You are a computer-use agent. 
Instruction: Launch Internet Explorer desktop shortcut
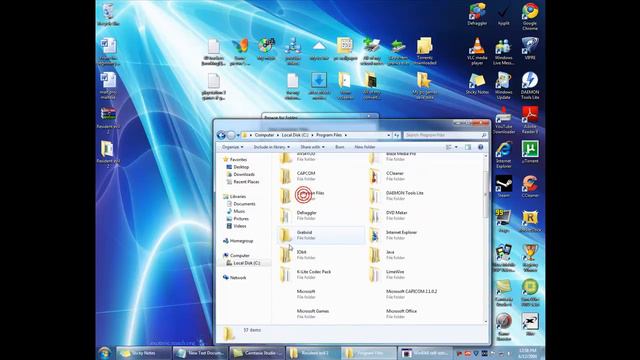coord(504,155)
